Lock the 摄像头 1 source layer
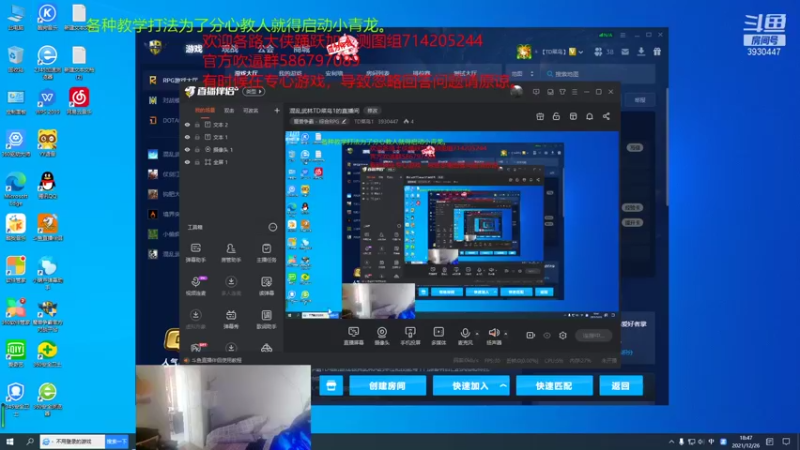 (x=197, y=149)
